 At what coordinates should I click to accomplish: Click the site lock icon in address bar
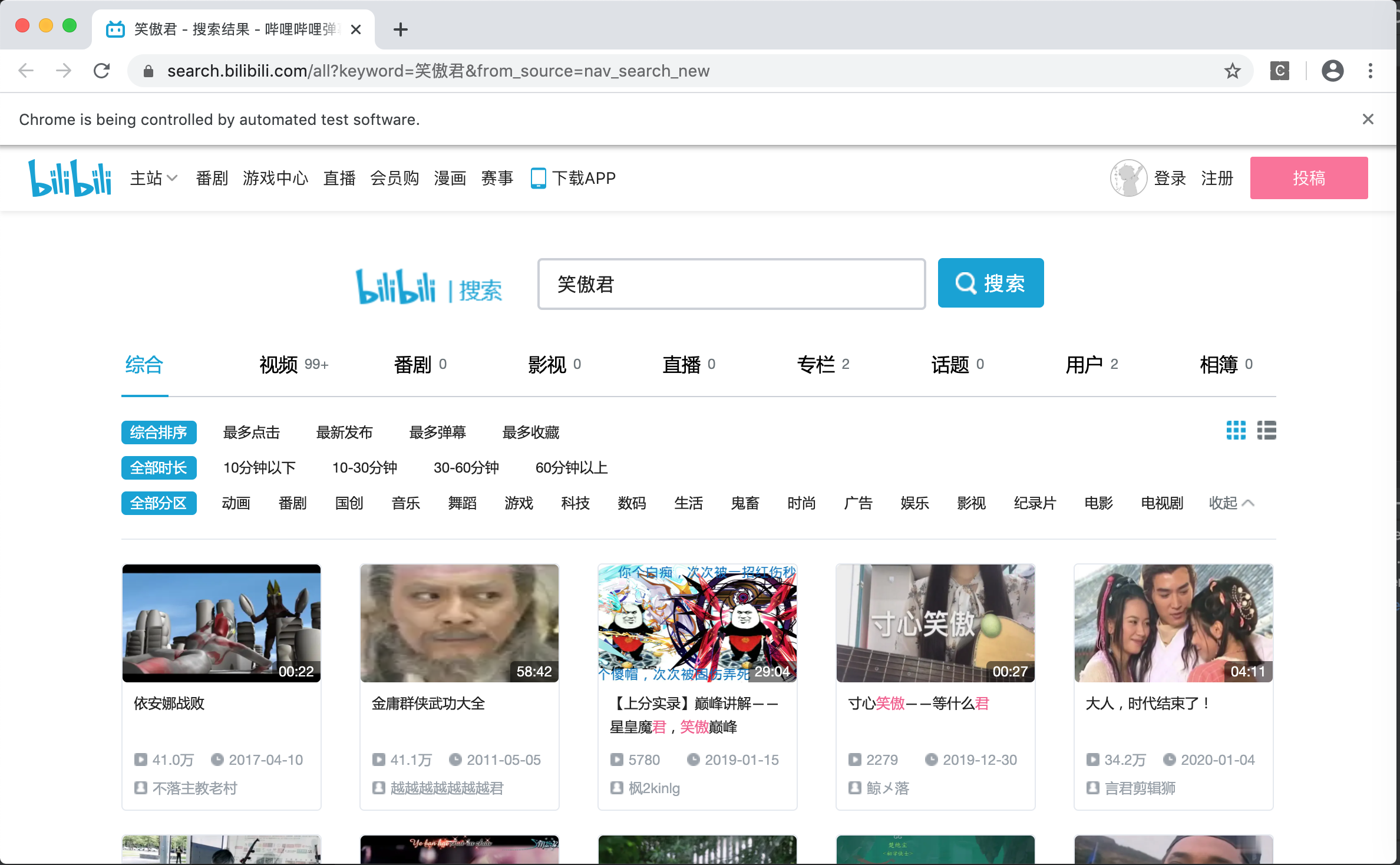point(148,71)
